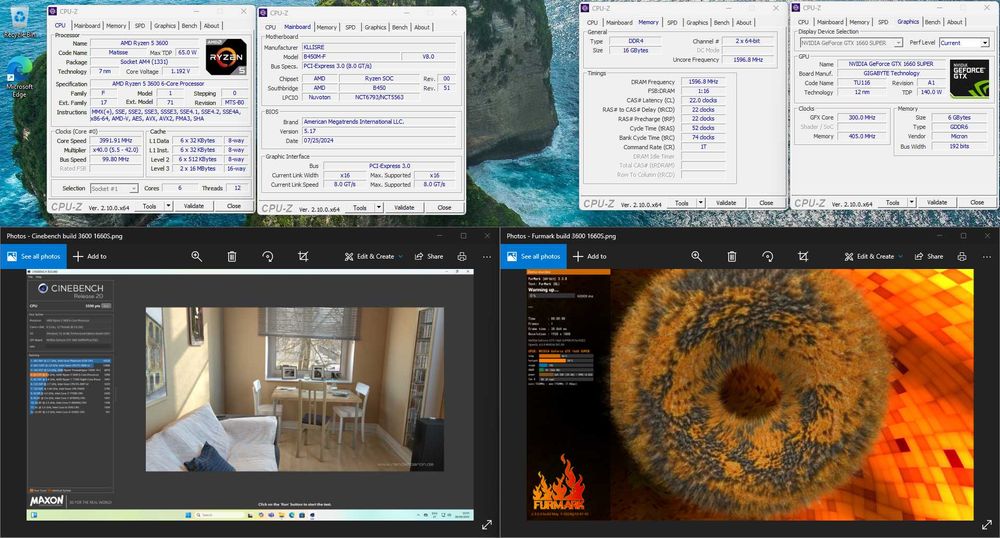The height and width of the screenshot is (538, 1000).
Task: Click the See all photos icon in the Furmark window
Action: pos(512,256)
